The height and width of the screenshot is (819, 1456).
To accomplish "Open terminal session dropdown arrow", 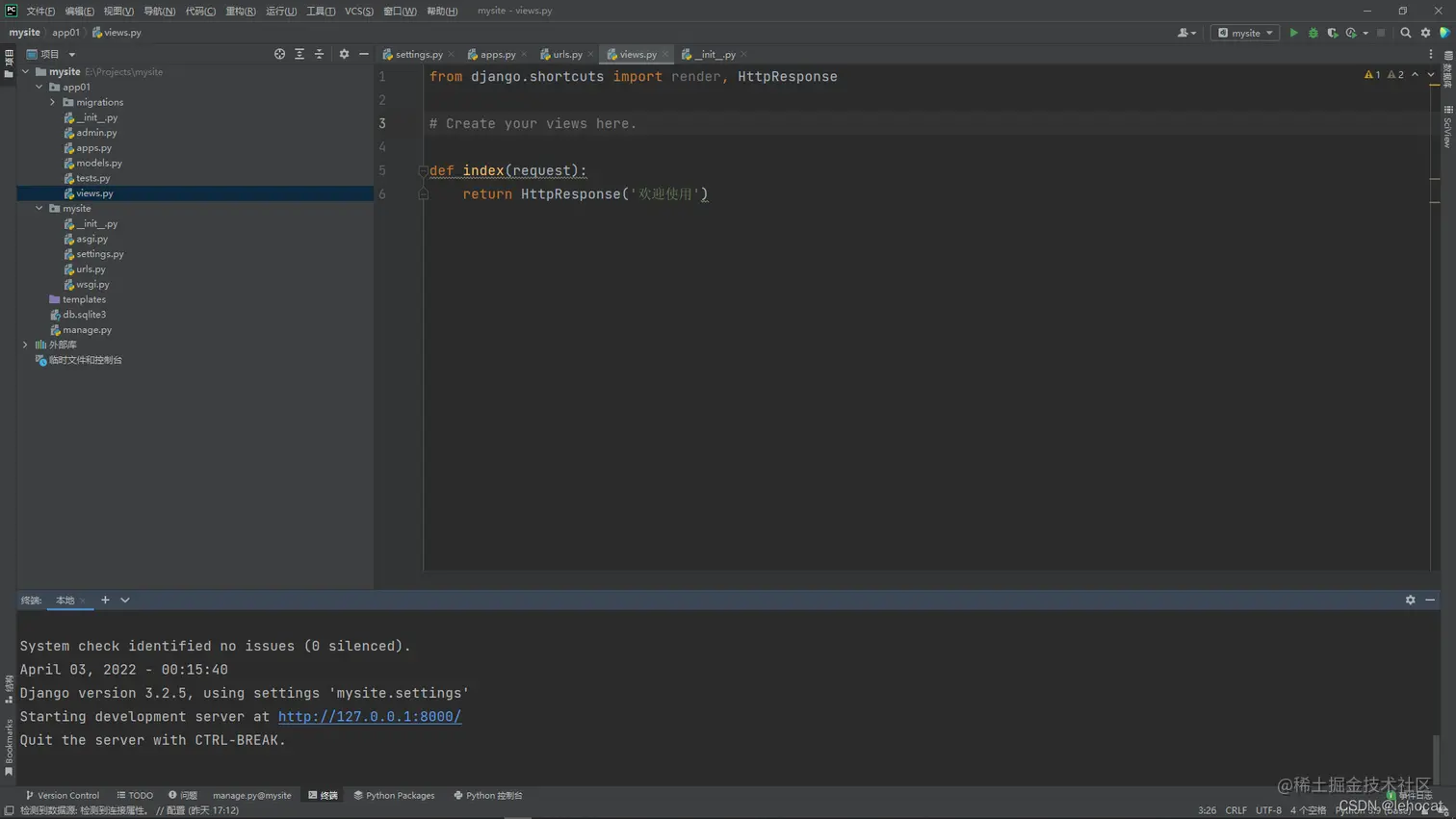I will pos(125,600).
